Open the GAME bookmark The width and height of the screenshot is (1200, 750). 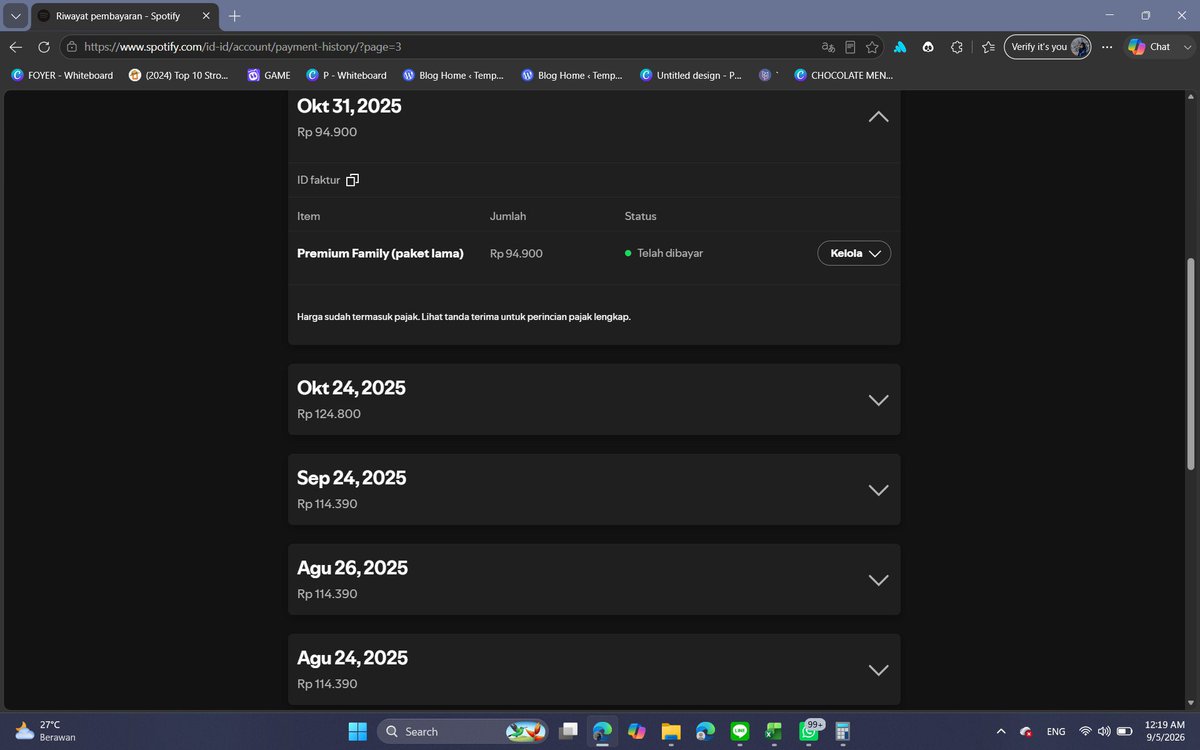click(269, 75)
